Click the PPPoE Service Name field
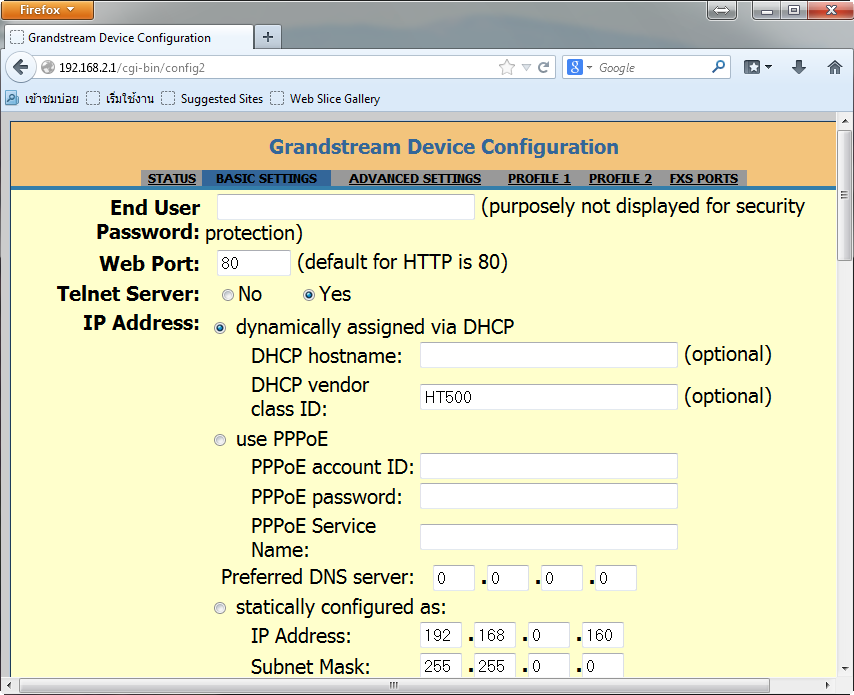 [x=549, y=537]
